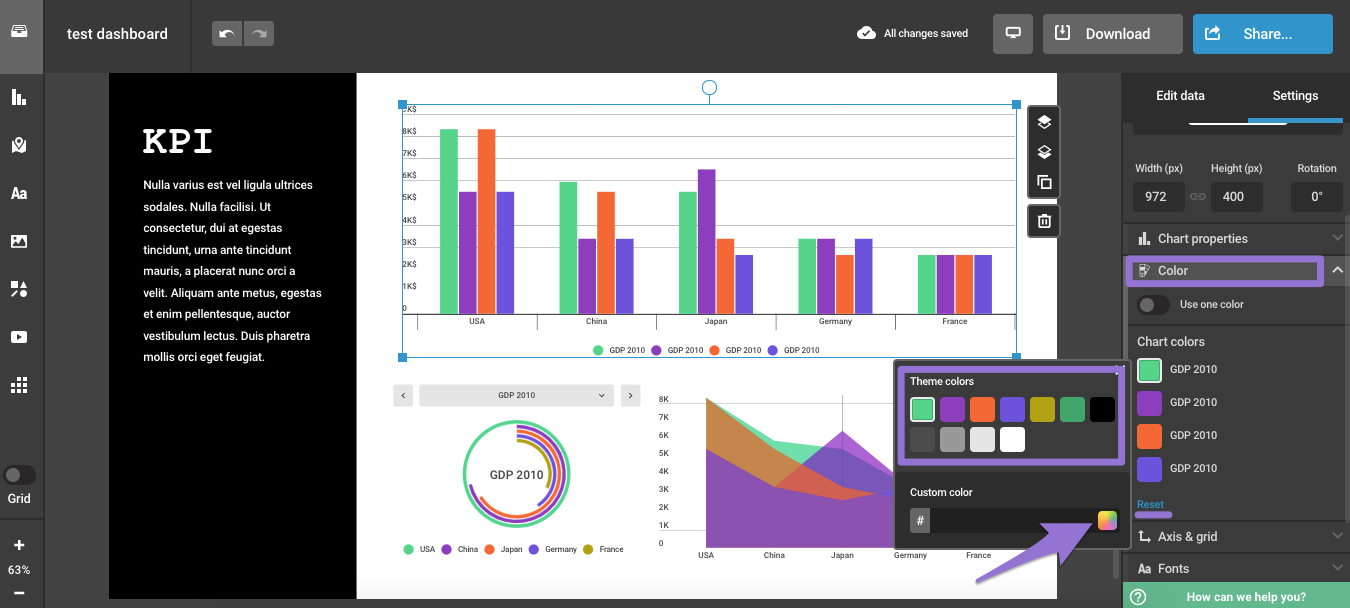Click the Reset colors link
1350x608 pixels.
(1150, 504)
